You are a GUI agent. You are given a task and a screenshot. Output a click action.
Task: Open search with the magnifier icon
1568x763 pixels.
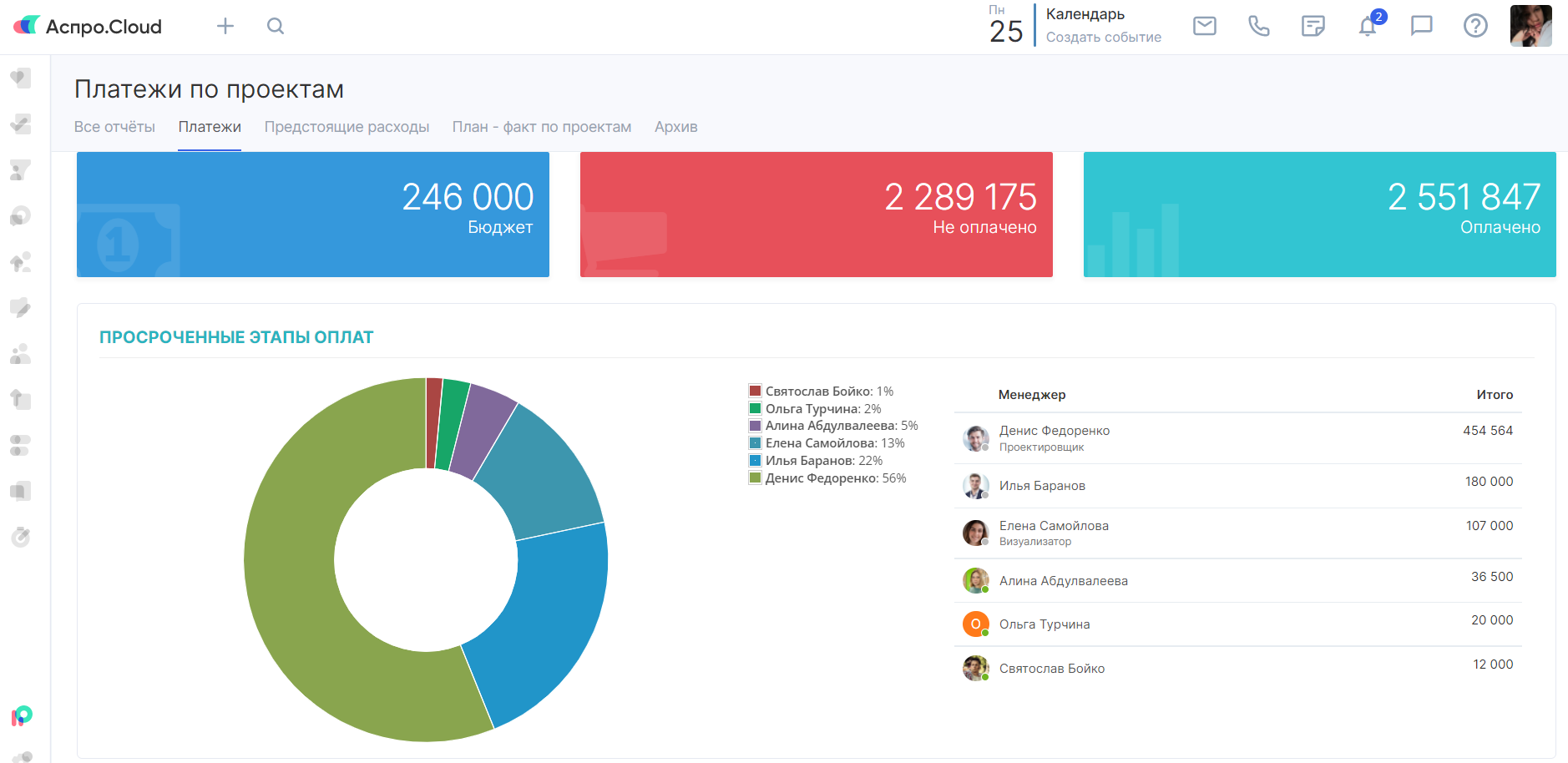276,27
